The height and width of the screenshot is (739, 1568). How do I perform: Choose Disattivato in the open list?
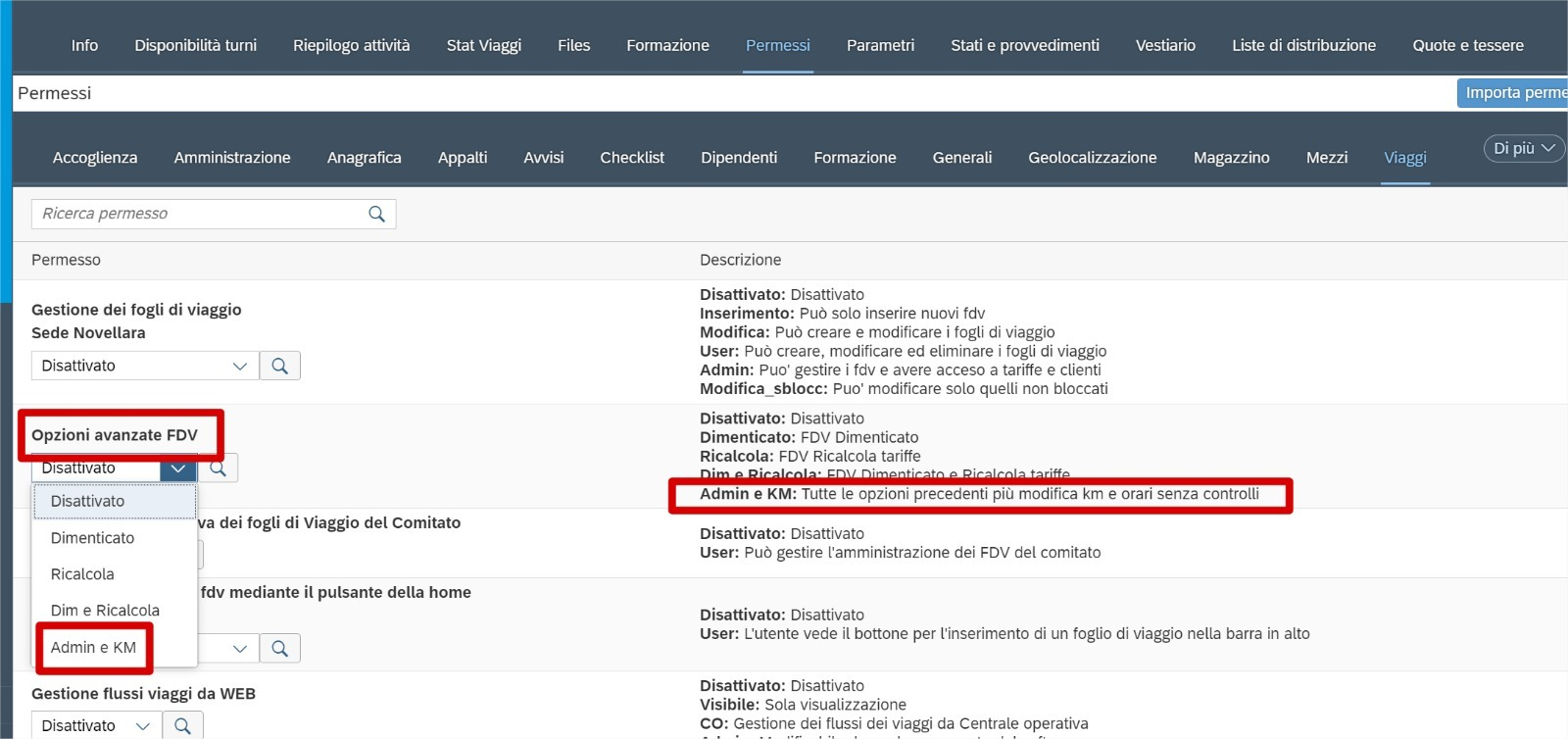coord(88,501)
